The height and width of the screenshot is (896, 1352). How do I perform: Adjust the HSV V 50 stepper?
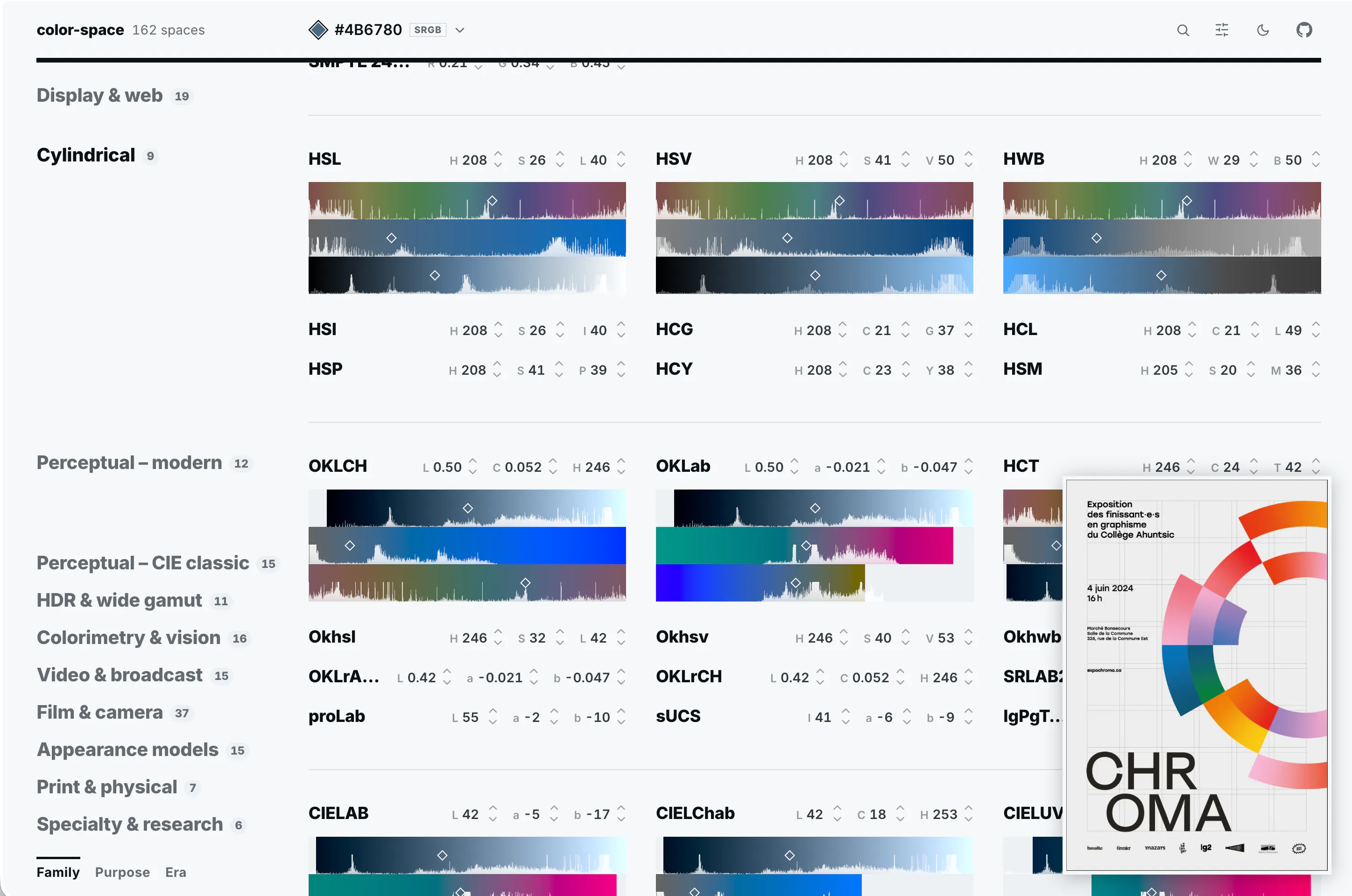(968, 160)
